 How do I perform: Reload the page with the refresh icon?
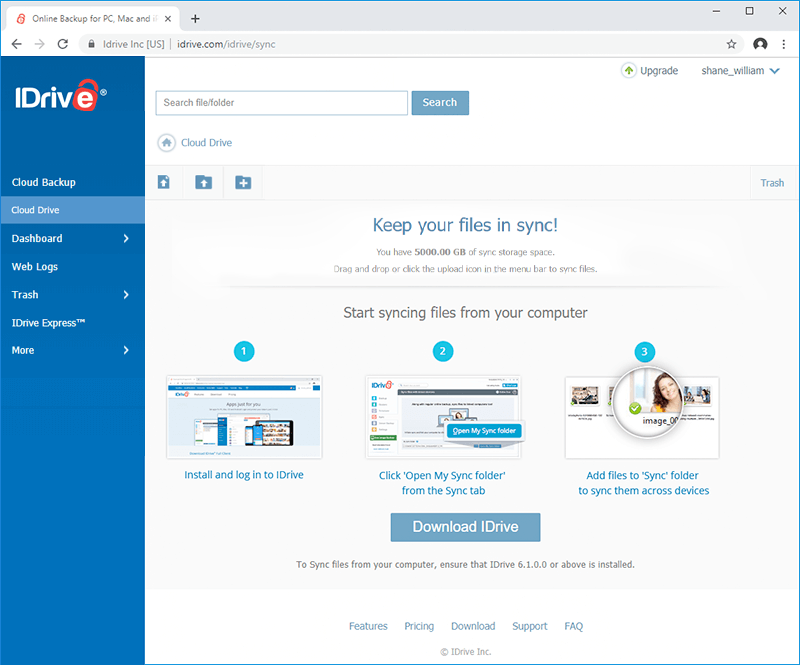pos(63,43)
